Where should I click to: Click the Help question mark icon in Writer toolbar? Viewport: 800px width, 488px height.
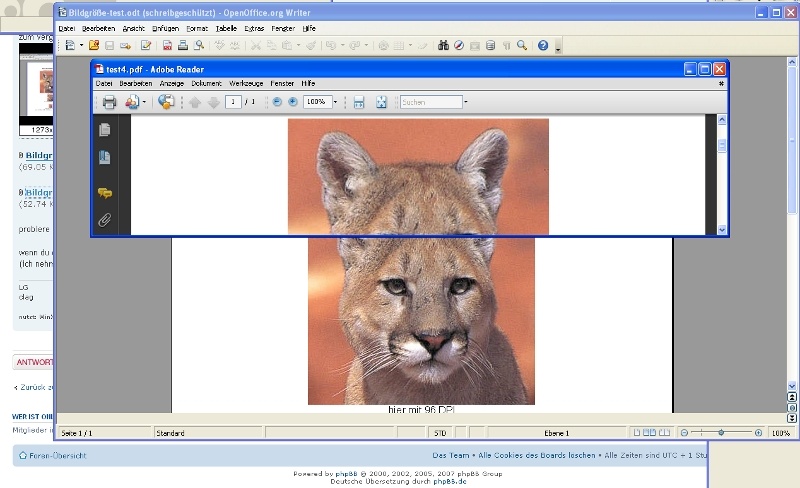pyautogui.click(x=543, y=46)
